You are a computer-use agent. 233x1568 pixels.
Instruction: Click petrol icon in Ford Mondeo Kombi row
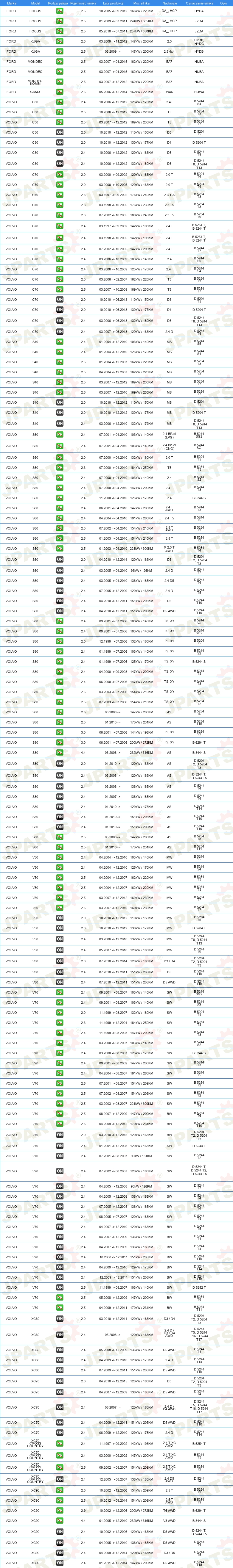pos(60,82)
